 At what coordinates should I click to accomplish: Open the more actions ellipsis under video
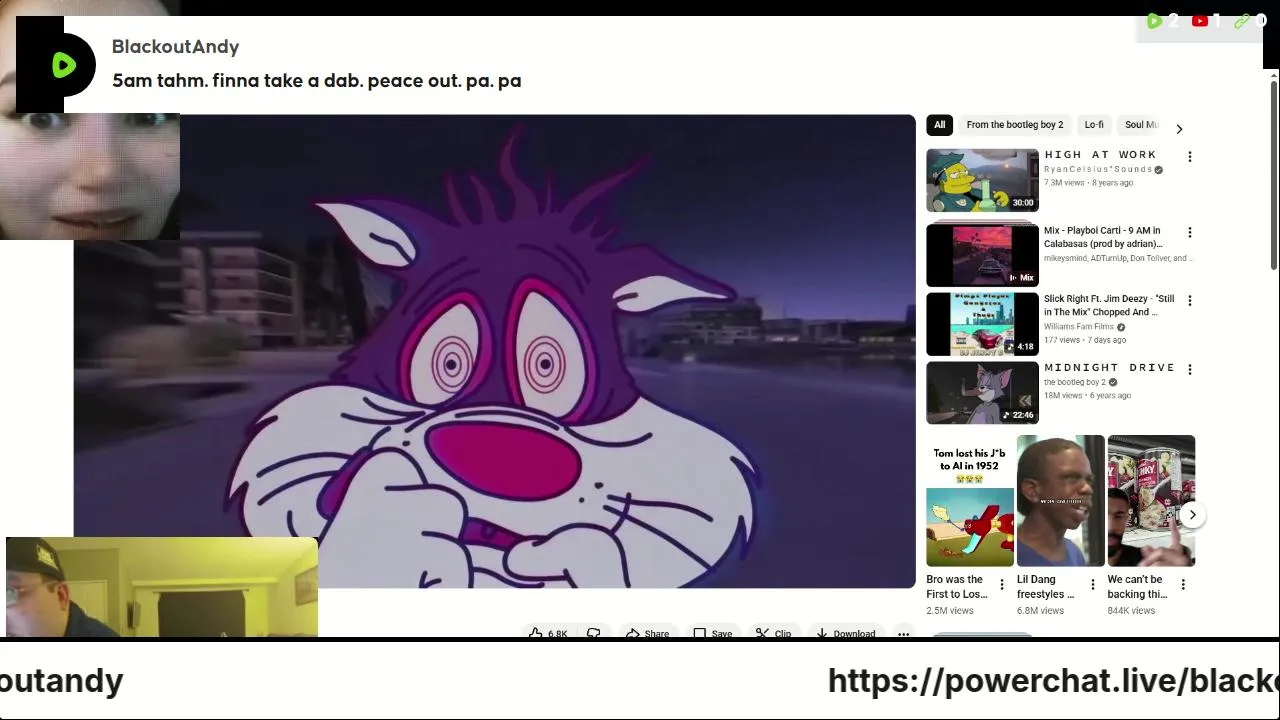point(903,633)
